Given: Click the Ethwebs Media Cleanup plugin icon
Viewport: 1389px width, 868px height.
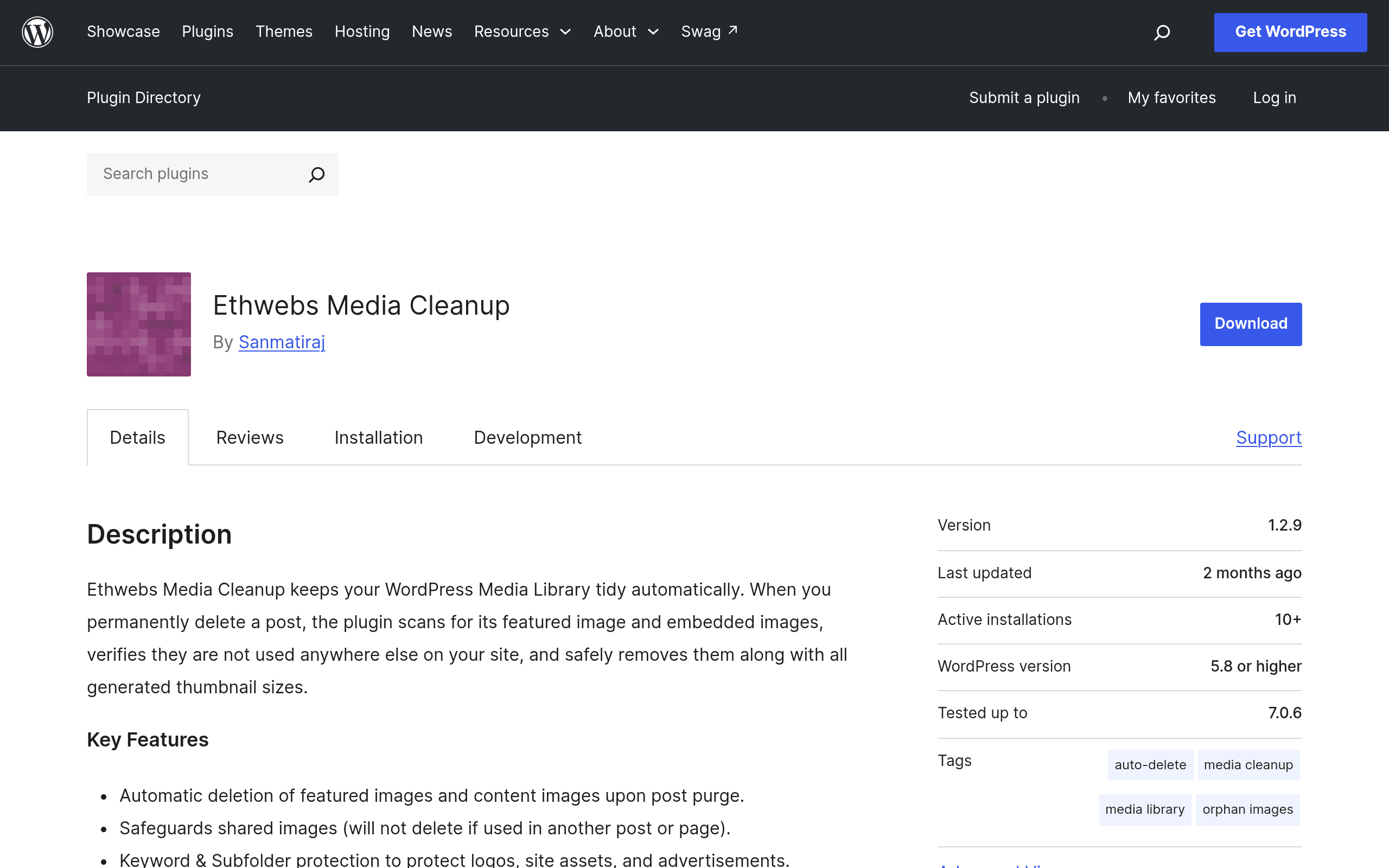Looking at the screenshot, I should coord(139,324).
